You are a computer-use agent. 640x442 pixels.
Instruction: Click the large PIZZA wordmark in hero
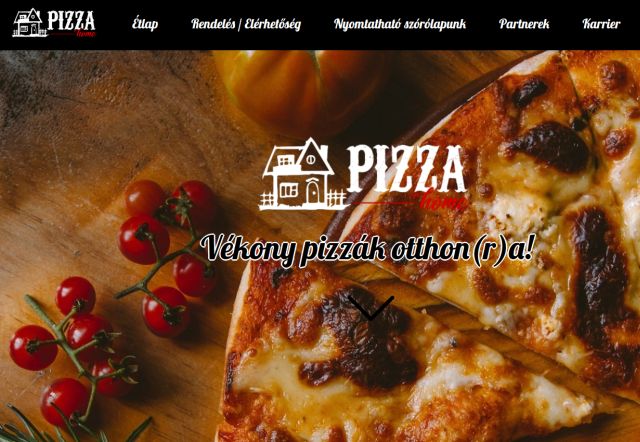407,168
